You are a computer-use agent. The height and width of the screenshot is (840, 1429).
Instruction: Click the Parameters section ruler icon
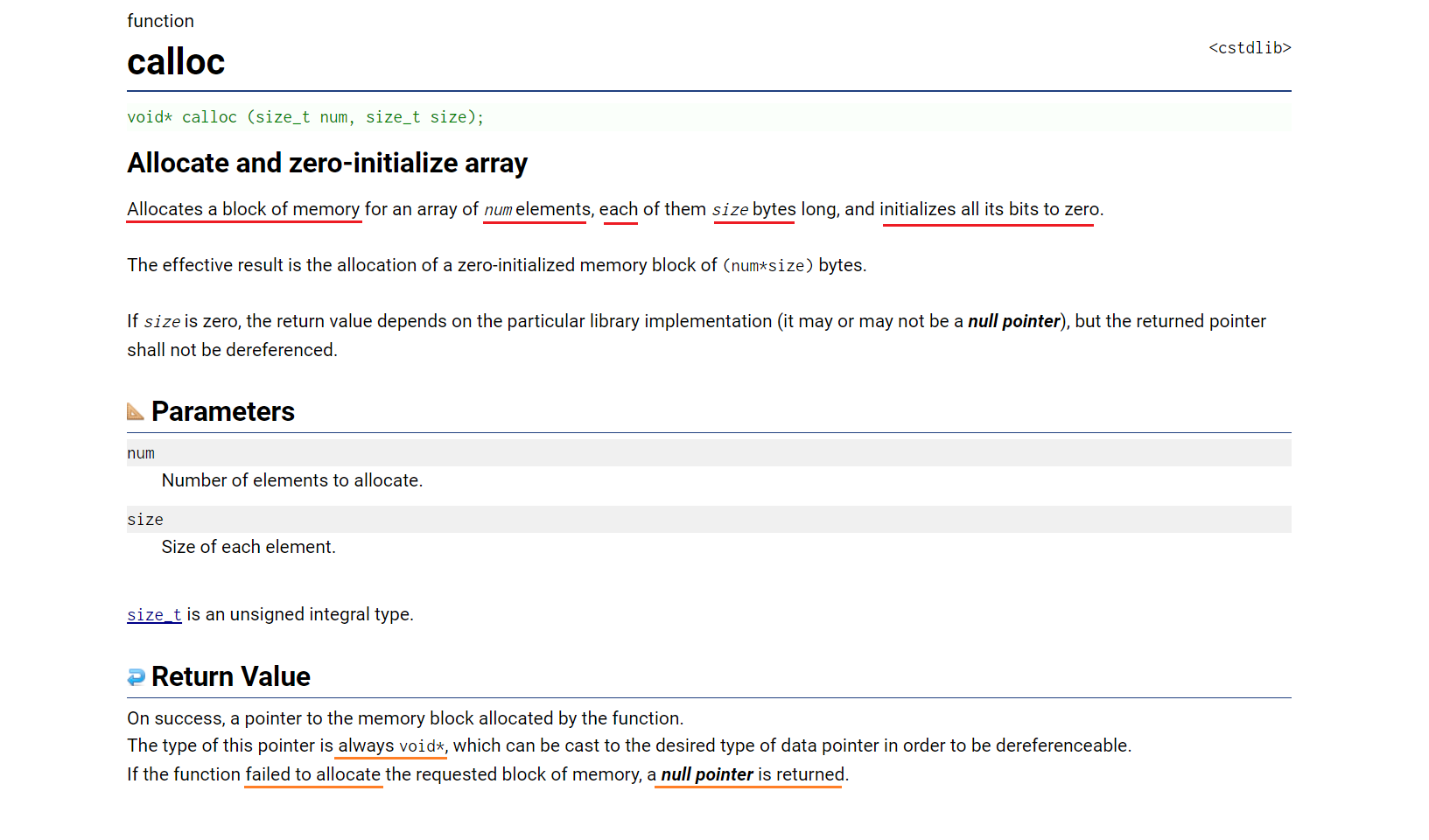pos(136,411)
